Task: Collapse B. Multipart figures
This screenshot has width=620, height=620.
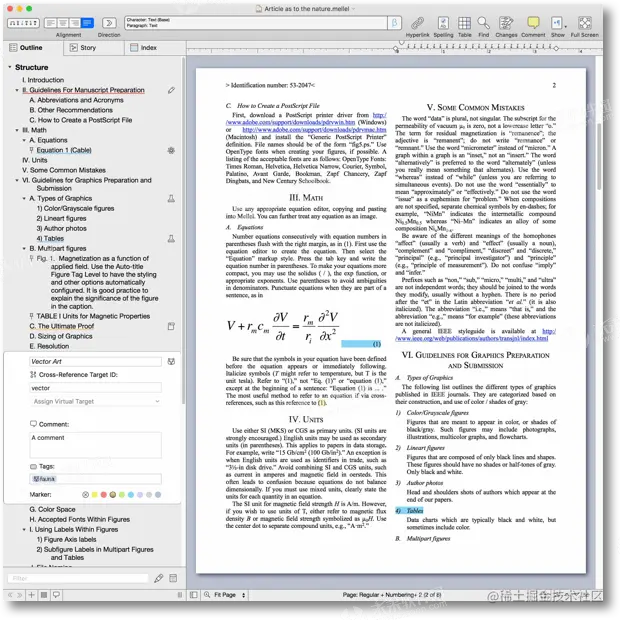Action: pyautogui.click(x=24, y=248)
